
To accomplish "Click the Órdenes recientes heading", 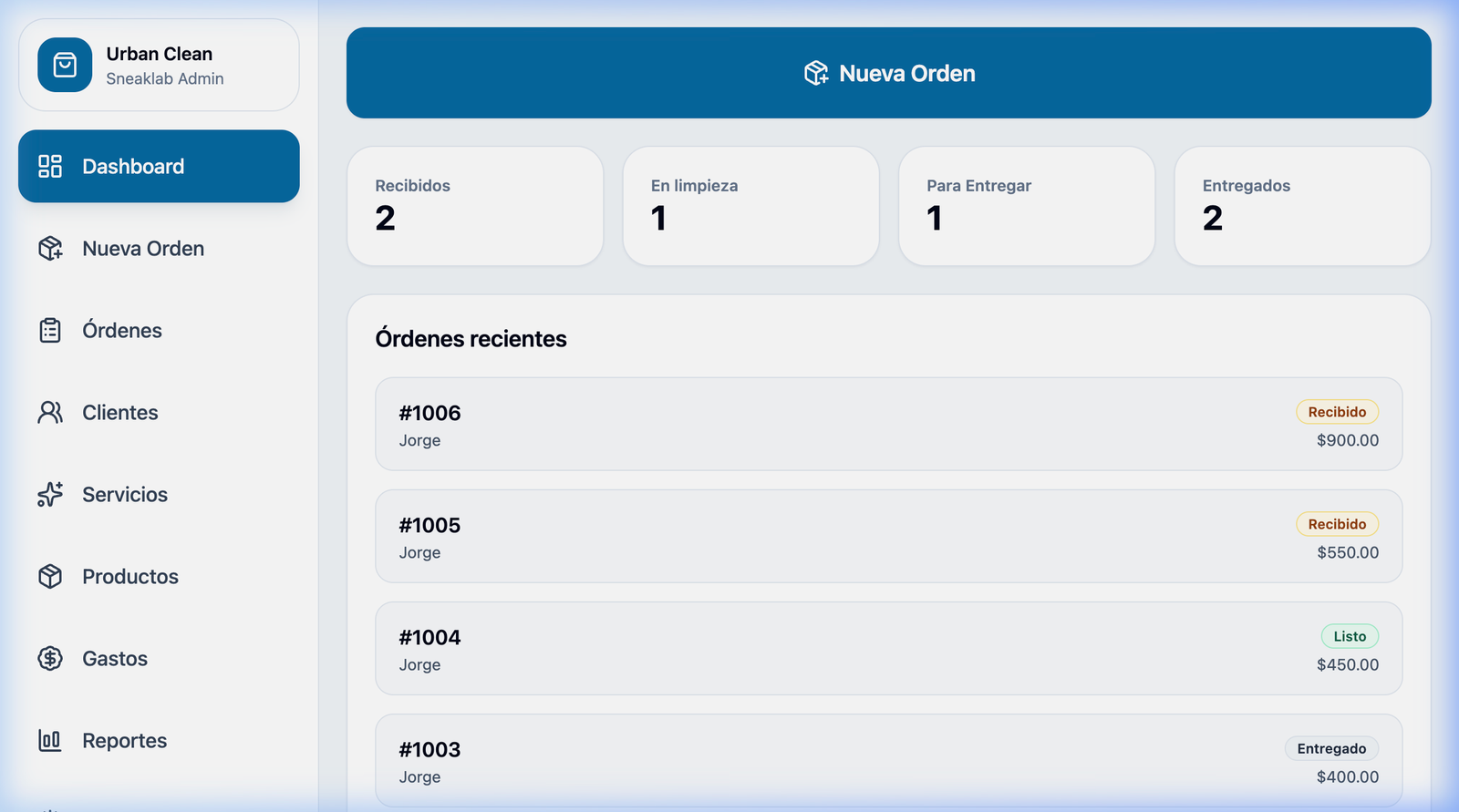I will coord(471,339).
